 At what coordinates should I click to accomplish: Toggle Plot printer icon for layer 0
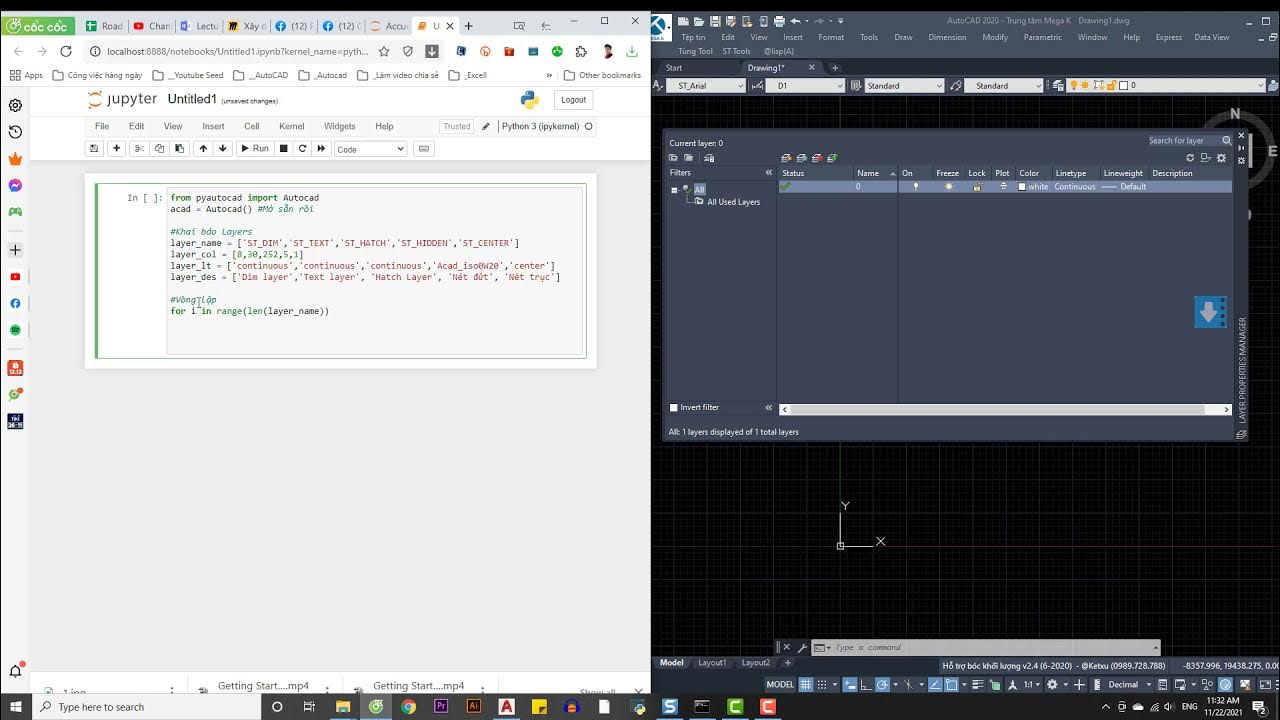click(x=1003, y=187)
